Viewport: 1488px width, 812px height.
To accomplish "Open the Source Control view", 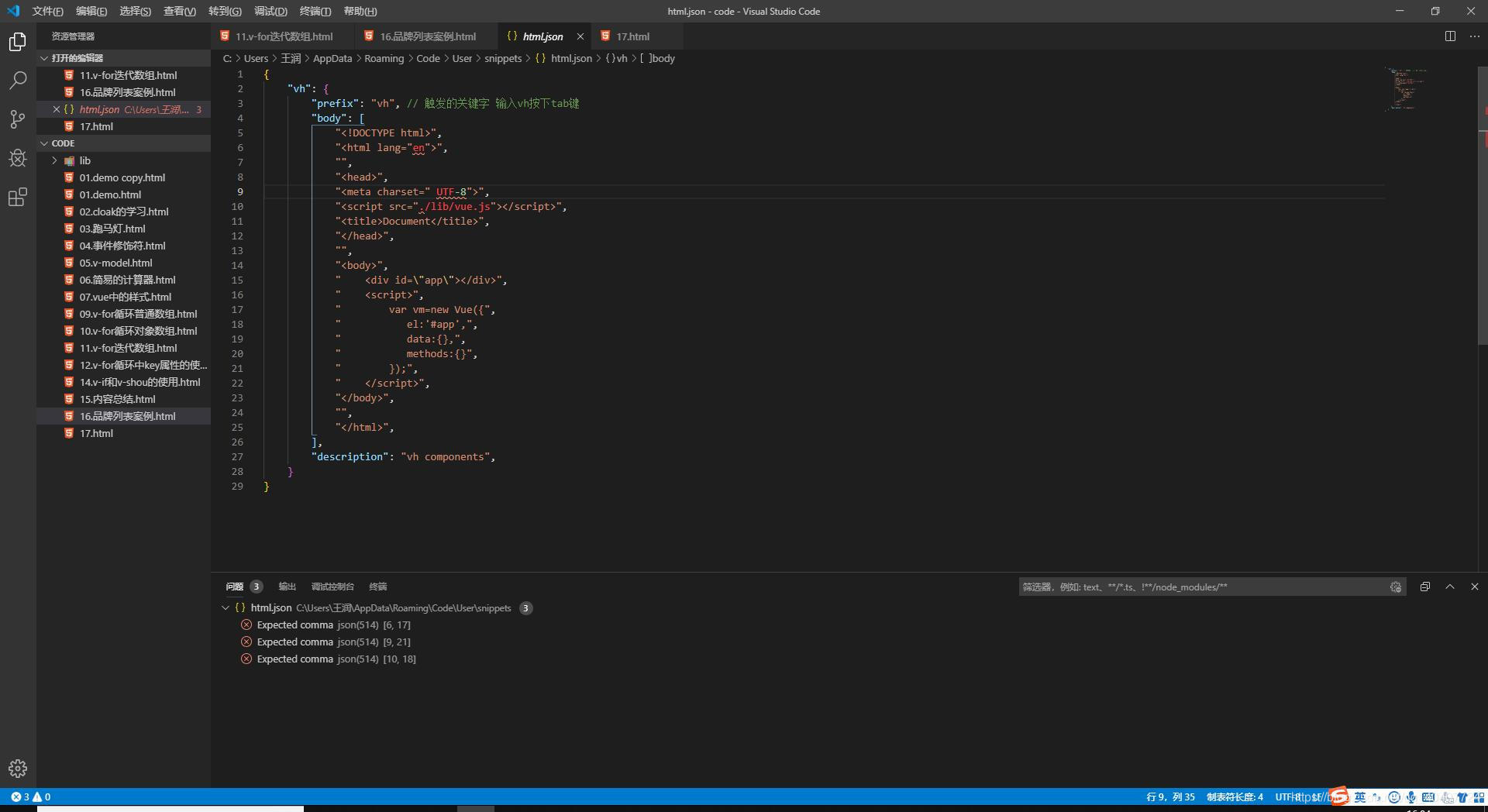I will [x=17, y=119].
